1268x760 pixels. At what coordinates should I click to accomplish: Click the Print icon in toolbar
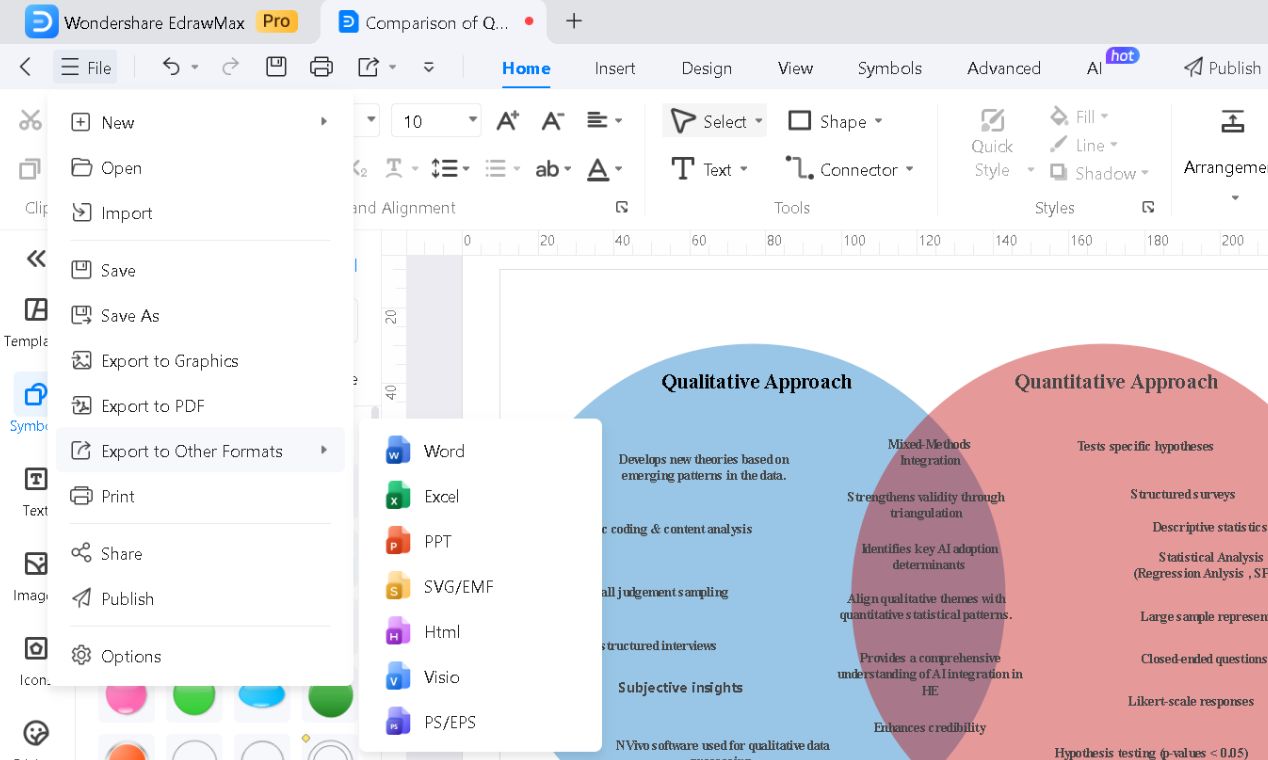pos(321,67)
